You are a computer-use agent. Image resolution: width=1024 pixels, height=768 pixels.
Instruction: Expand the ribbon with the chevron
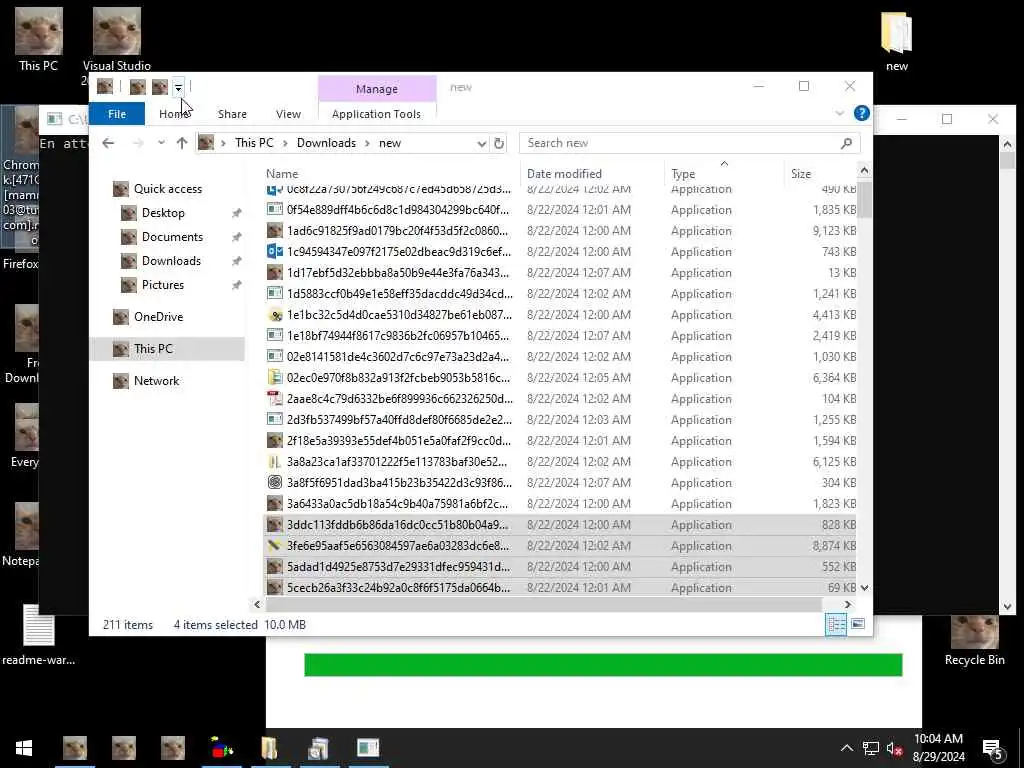pos(840,114)
